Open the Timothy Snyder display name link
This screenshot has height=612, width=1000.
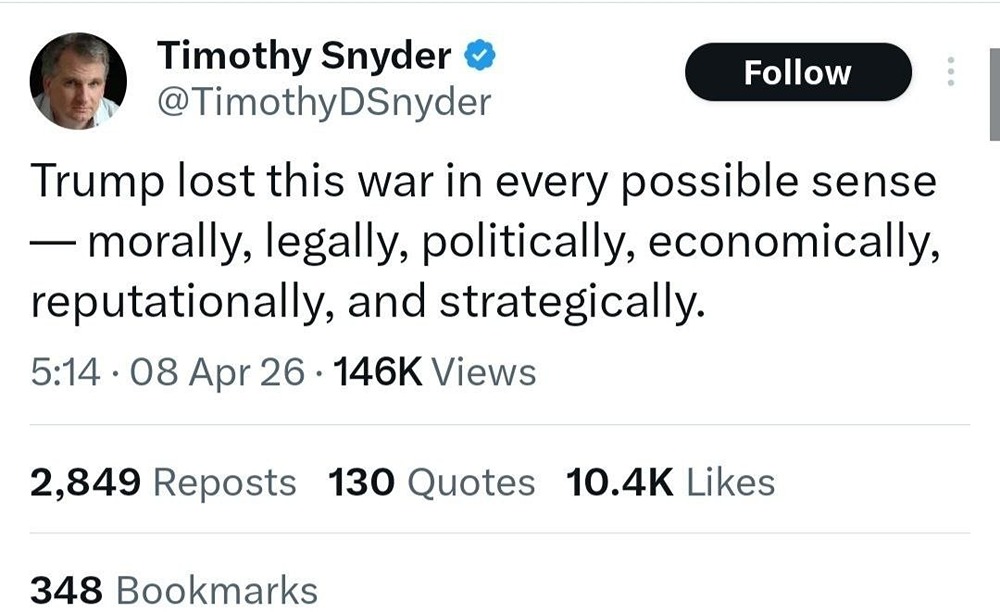[x=304, y=57]
